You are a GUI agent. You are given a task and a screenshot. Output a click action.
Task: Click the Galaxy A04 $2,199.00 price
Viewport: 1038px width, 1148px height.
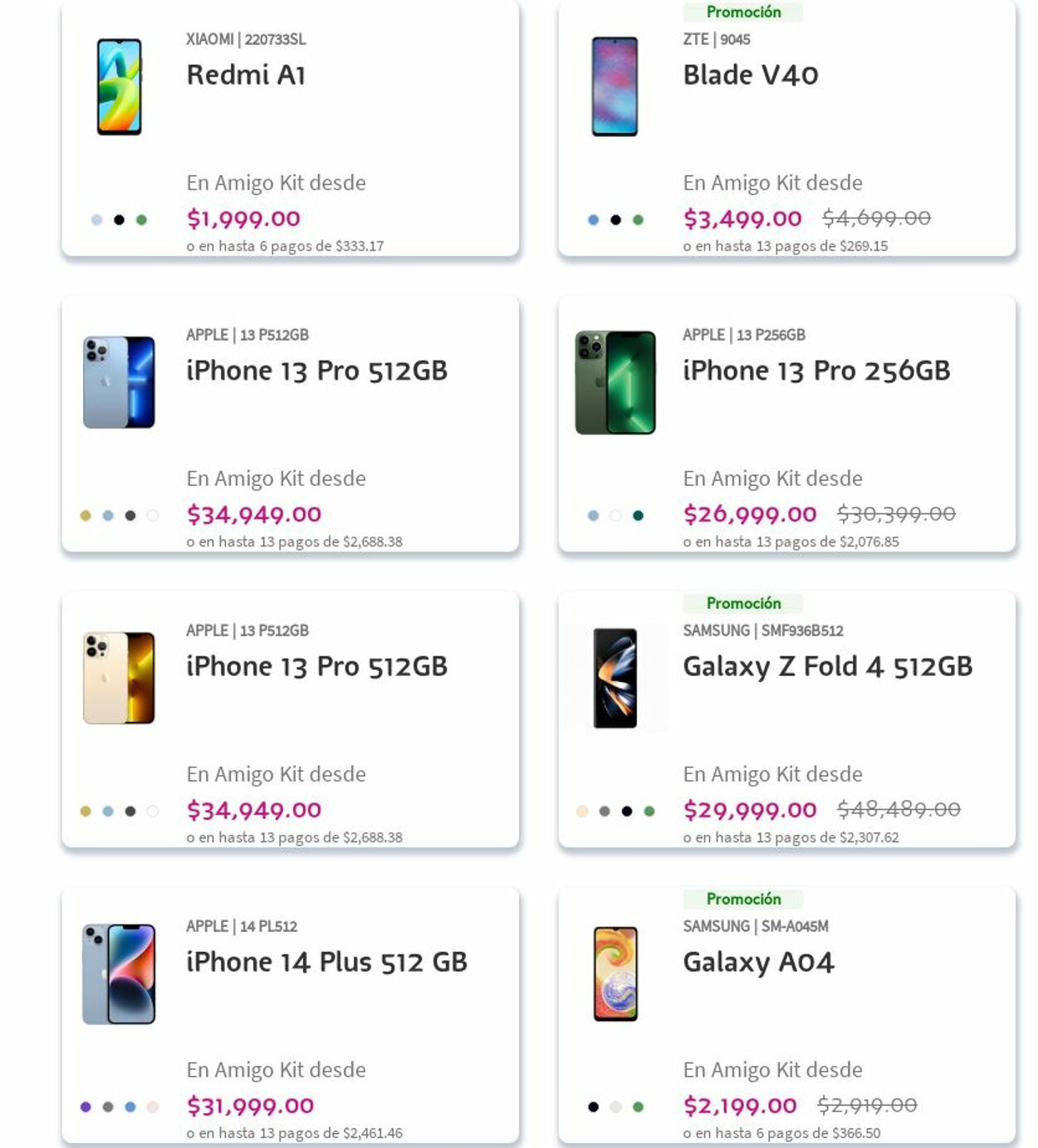pos(739,1106)
